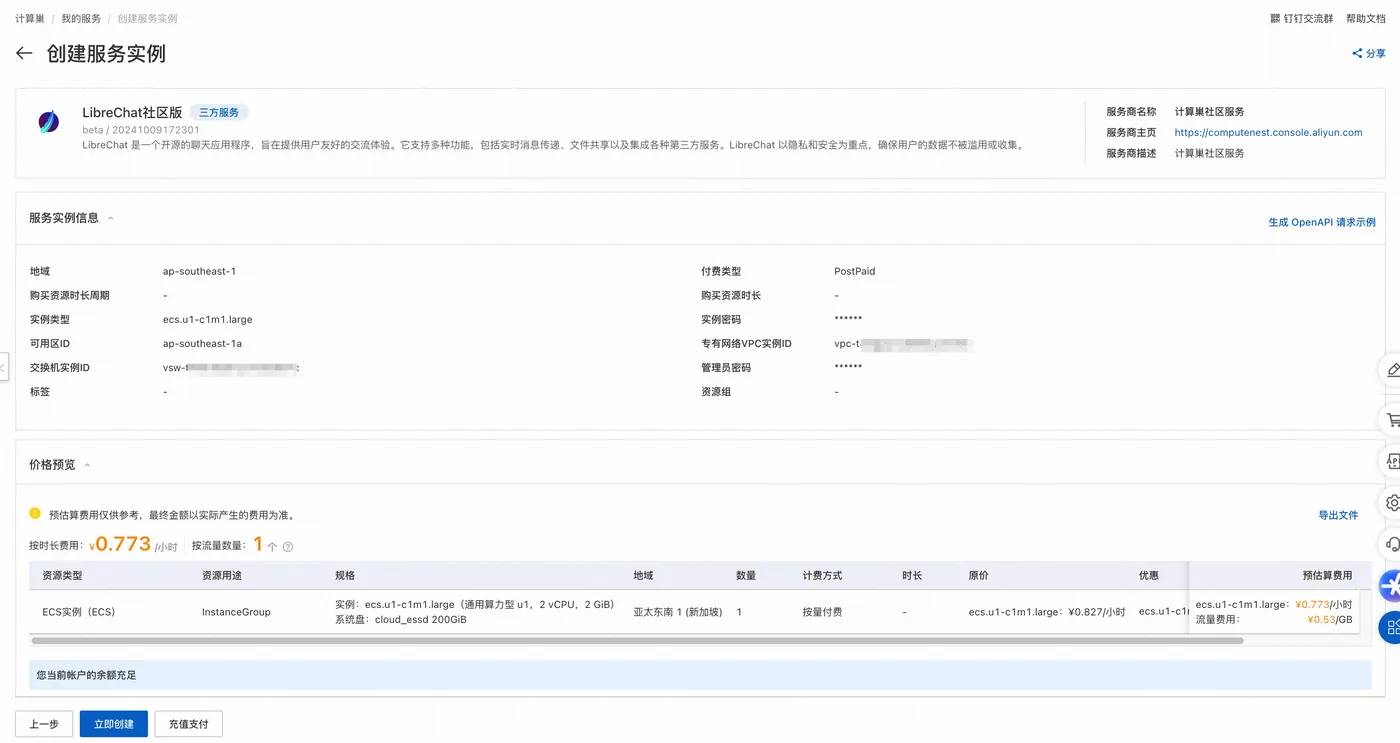Click the 创建服务实例 breadcrumb text
The width and height of the screenshot is (1400, 743).
point(147,19)
